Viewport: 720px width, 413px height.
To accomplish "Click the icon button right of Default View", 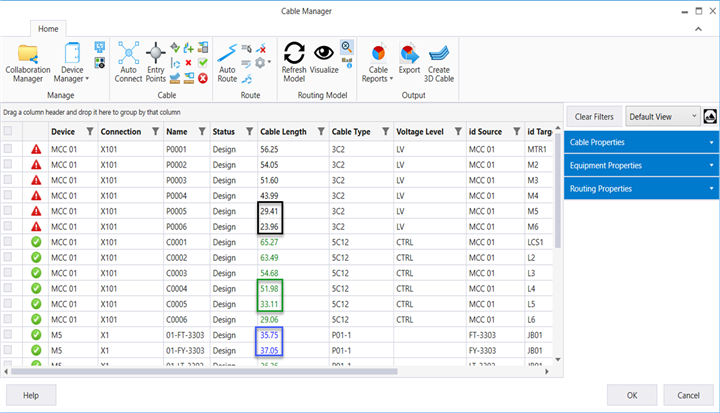I will point(710,117).
